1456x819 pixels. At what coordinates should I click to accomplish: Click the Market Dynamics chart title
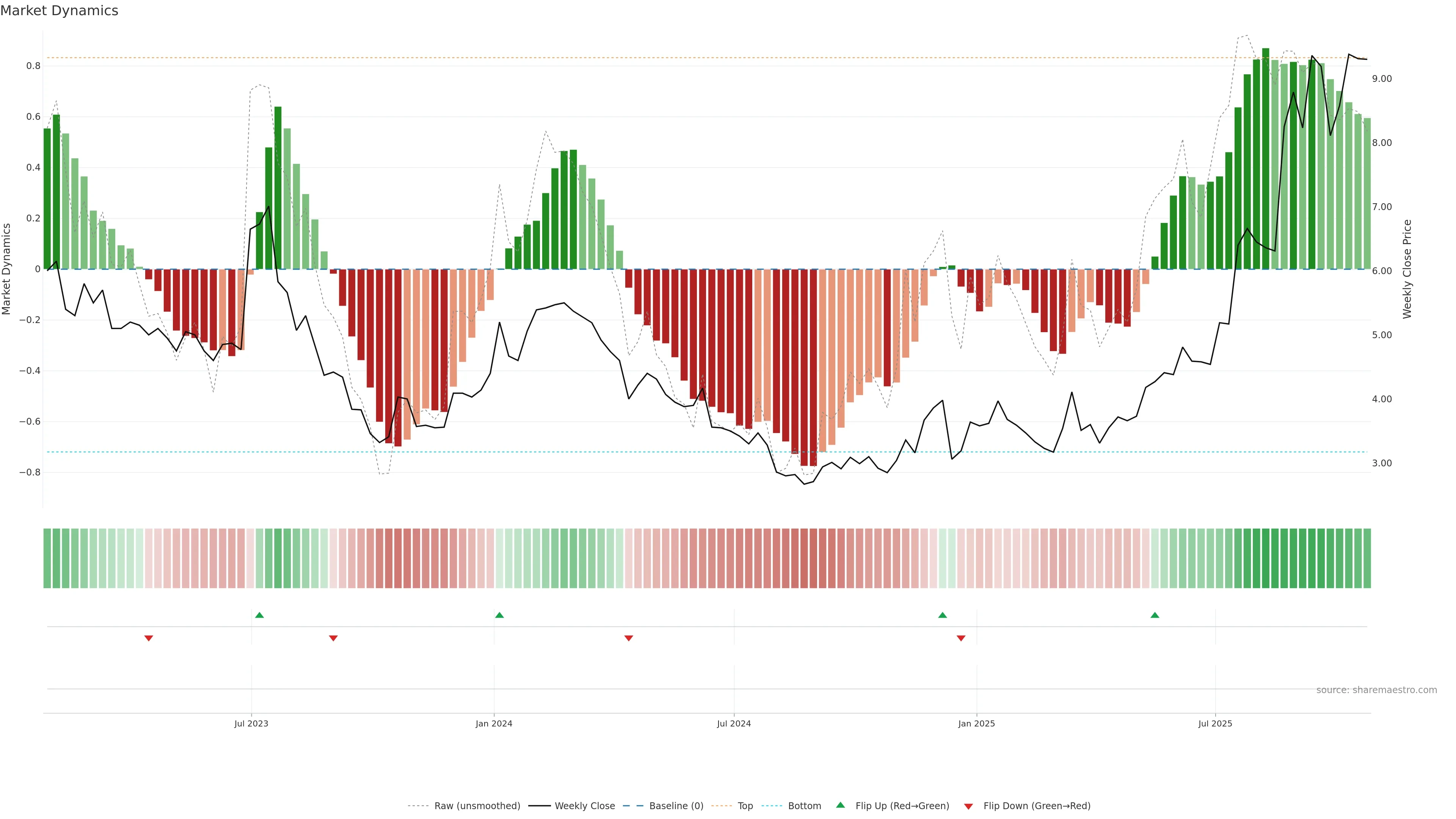point(60,11)
